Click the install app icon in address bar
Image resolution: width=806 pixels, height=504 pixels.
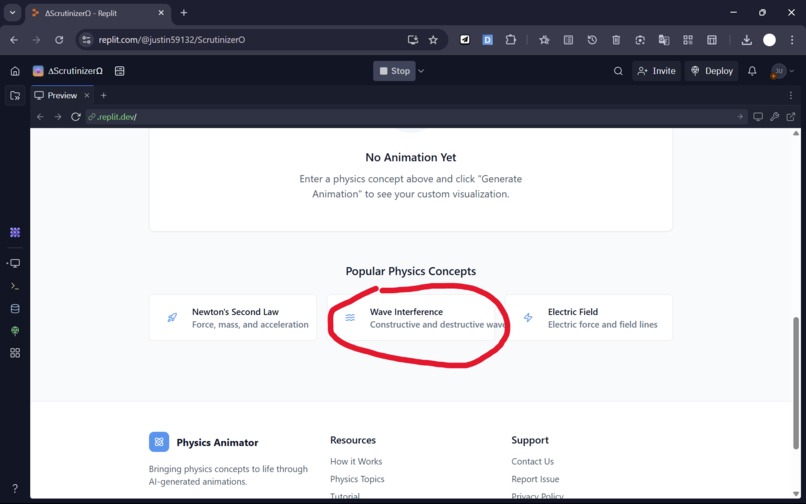click(x=412, y=40)
